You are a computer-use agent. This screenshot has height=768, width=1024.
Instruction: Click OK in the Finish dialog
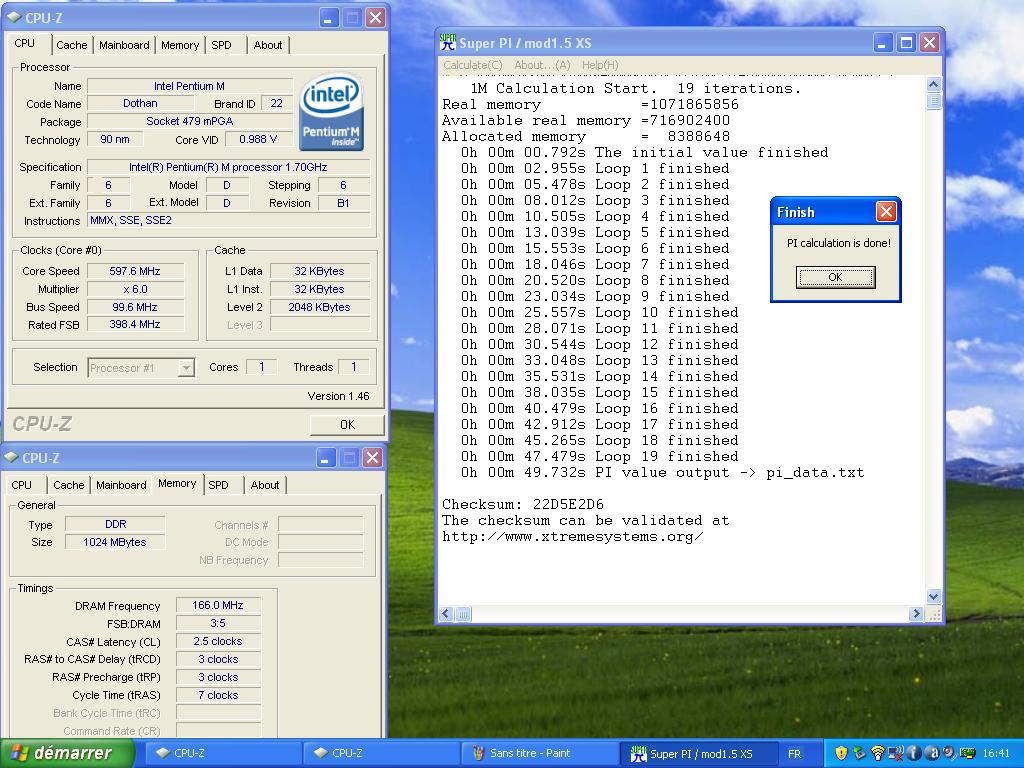(x=835, y=277)
